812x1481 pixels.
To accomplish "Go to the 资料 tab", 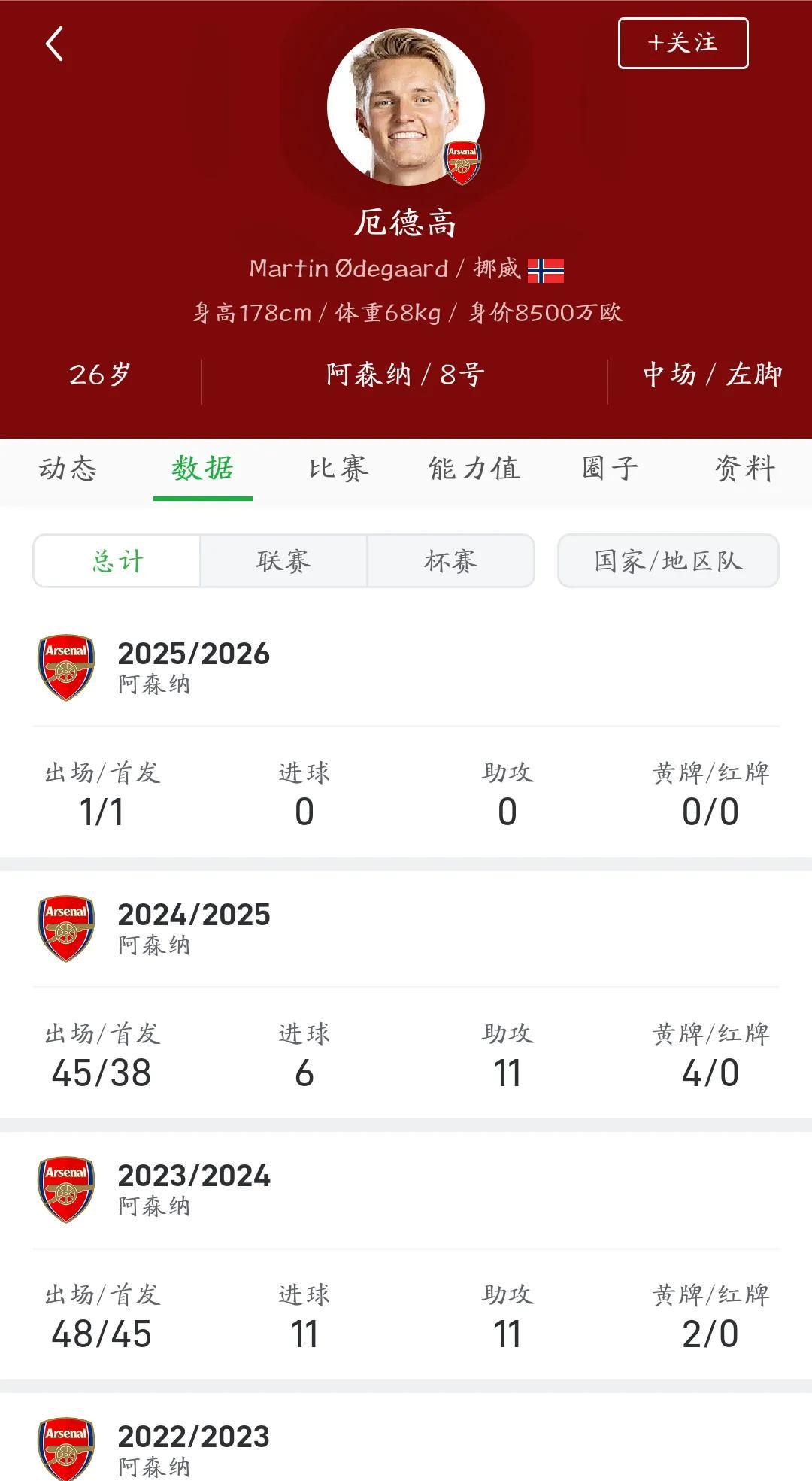I will [744, 469].
